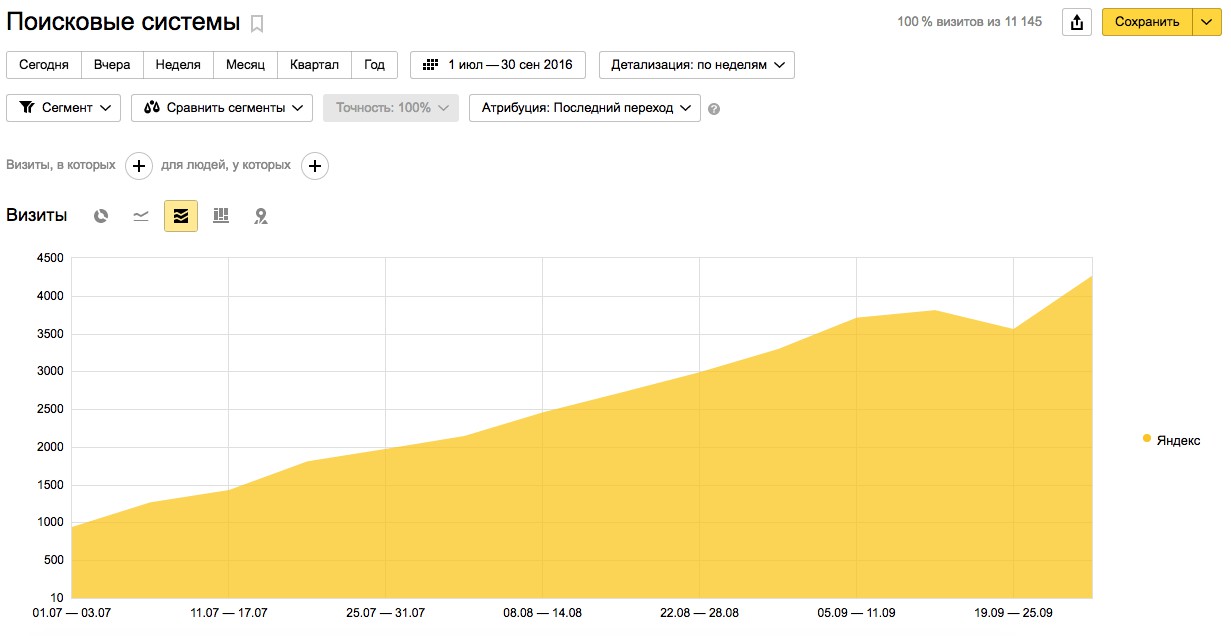
Task: Open Детализация: по неделям dropdown
Action: point(697,65)
